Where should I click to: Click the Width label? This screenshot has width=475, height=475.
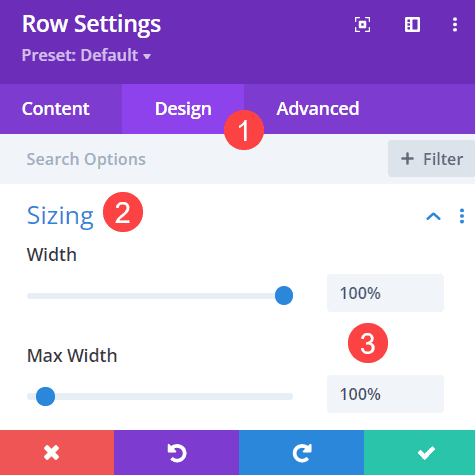[52, 255]
